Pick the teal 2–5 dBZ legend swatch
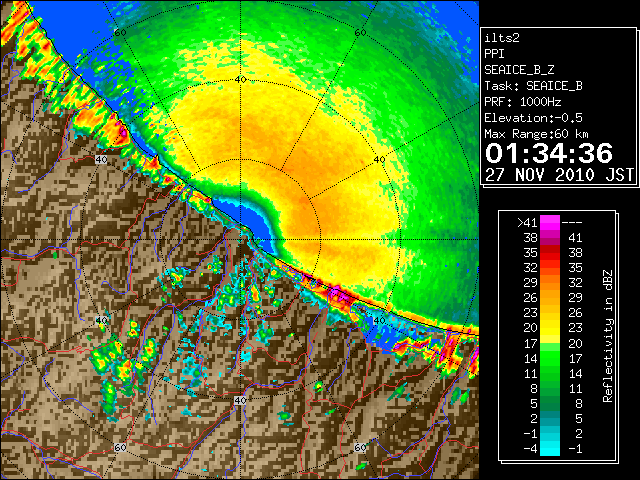 tap(550, 418)
